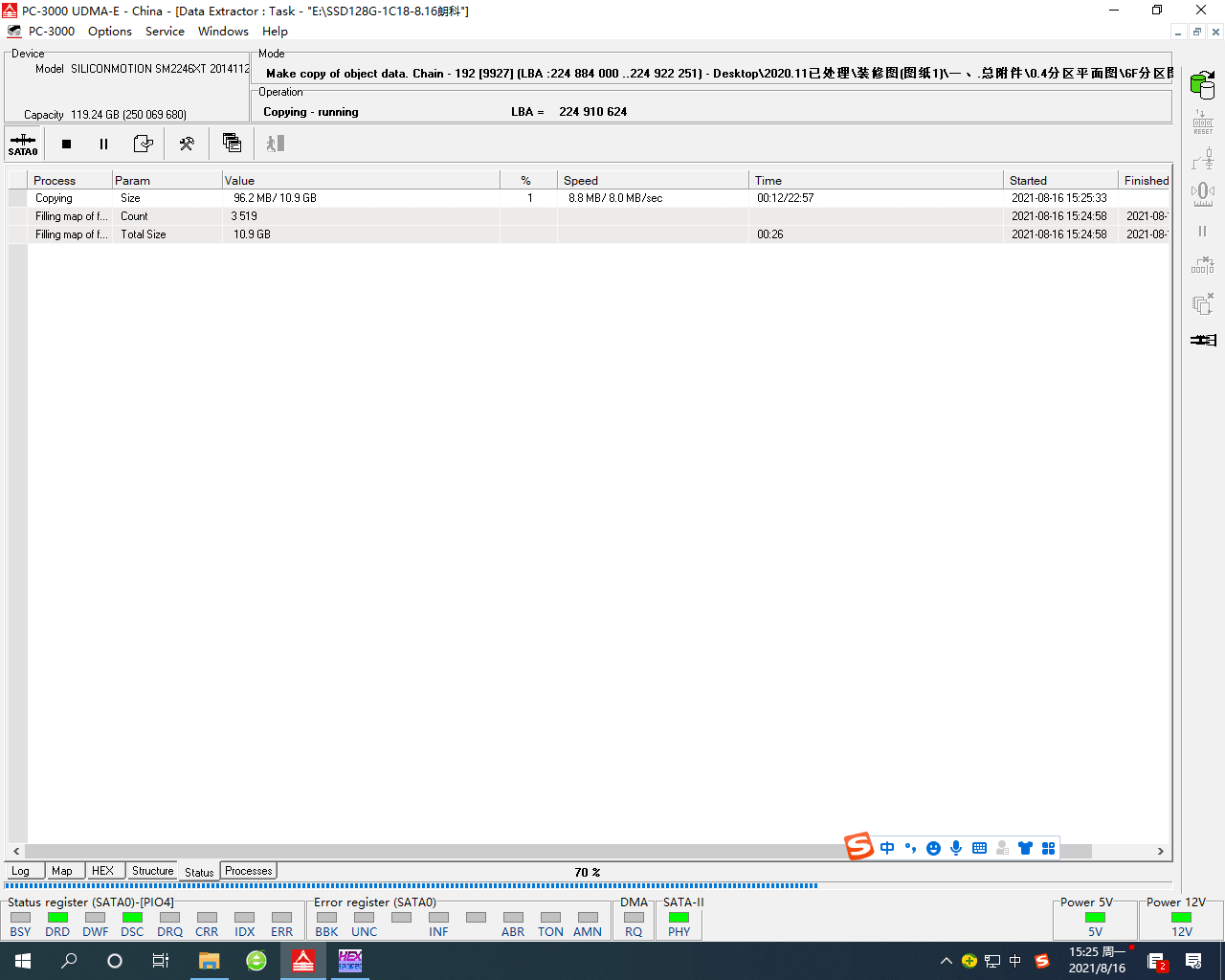The image size is (1225, 980).
Task: Select the Filling map Total Size row
Action: point(589,234)
